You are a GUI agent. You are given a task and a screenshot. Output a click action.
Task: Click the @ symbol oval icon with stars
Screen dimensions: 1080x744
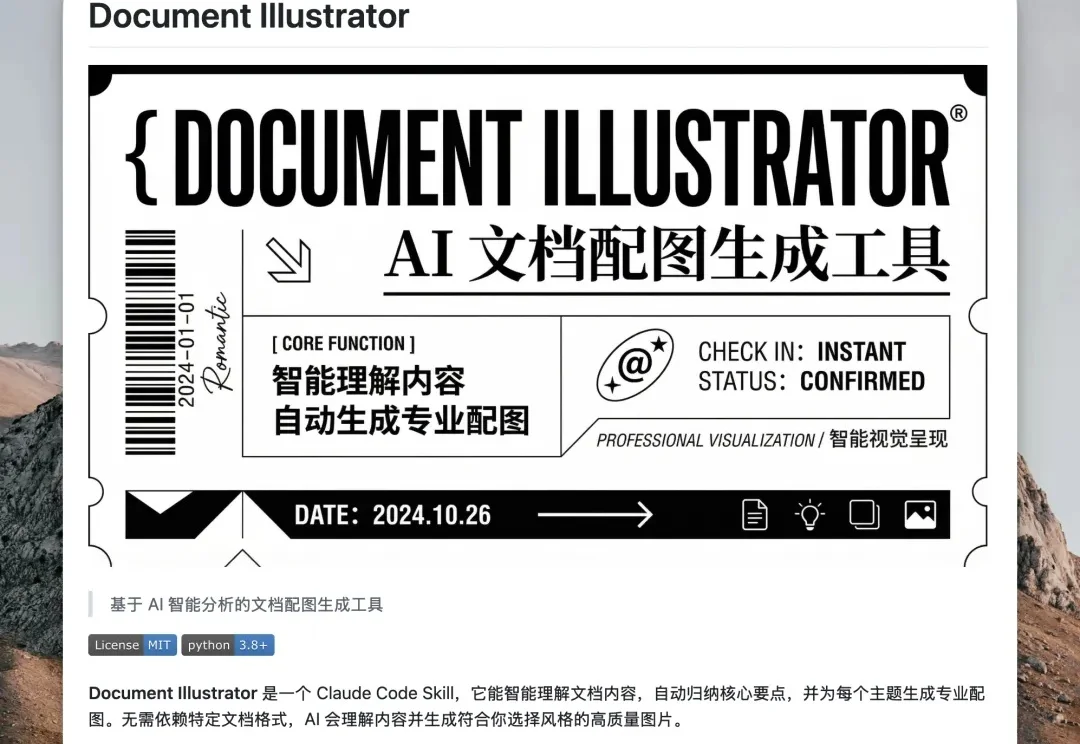[634, 366]
